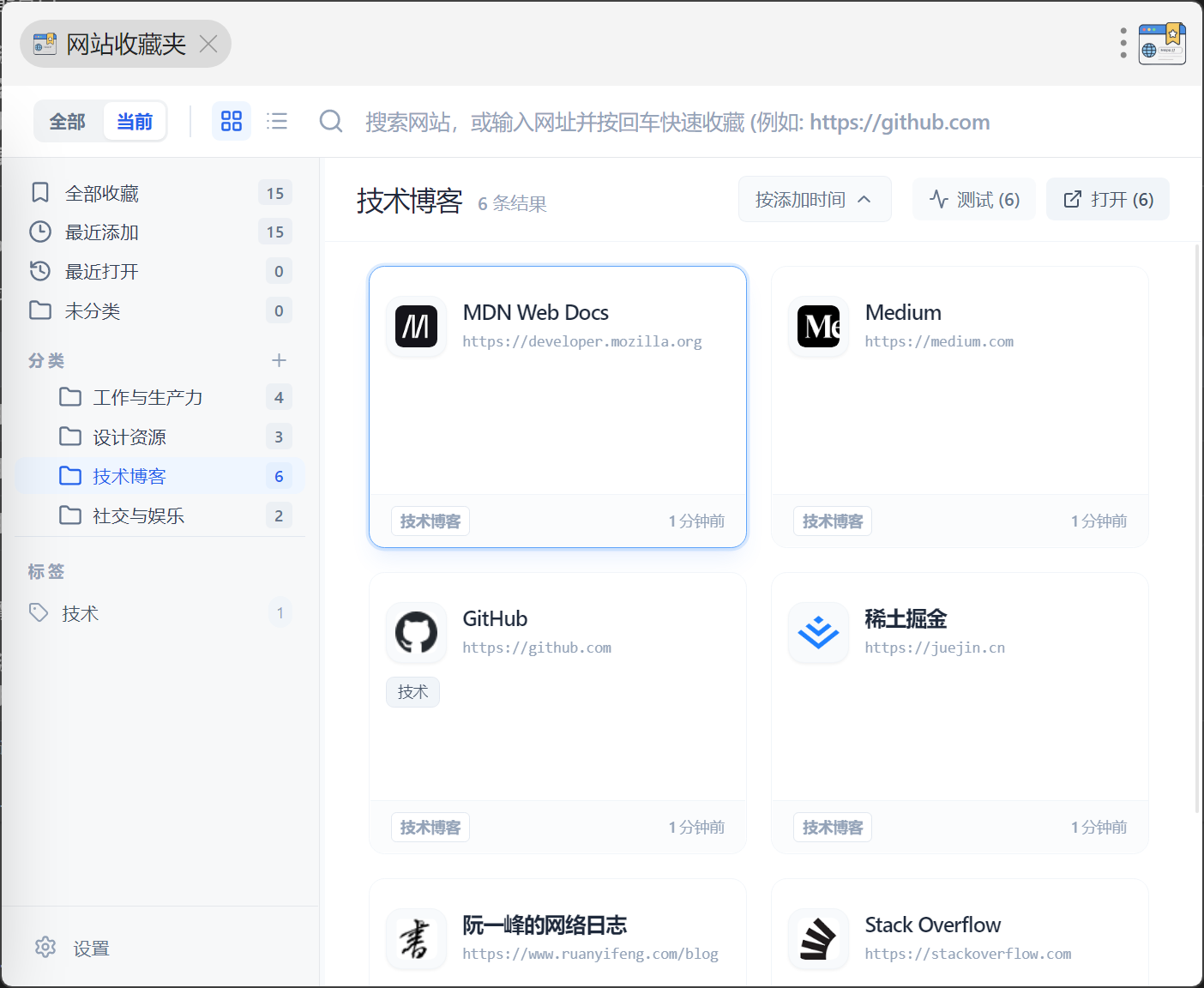Click the GitHub logo icon
1204x988 pixels.
[416, 633]
